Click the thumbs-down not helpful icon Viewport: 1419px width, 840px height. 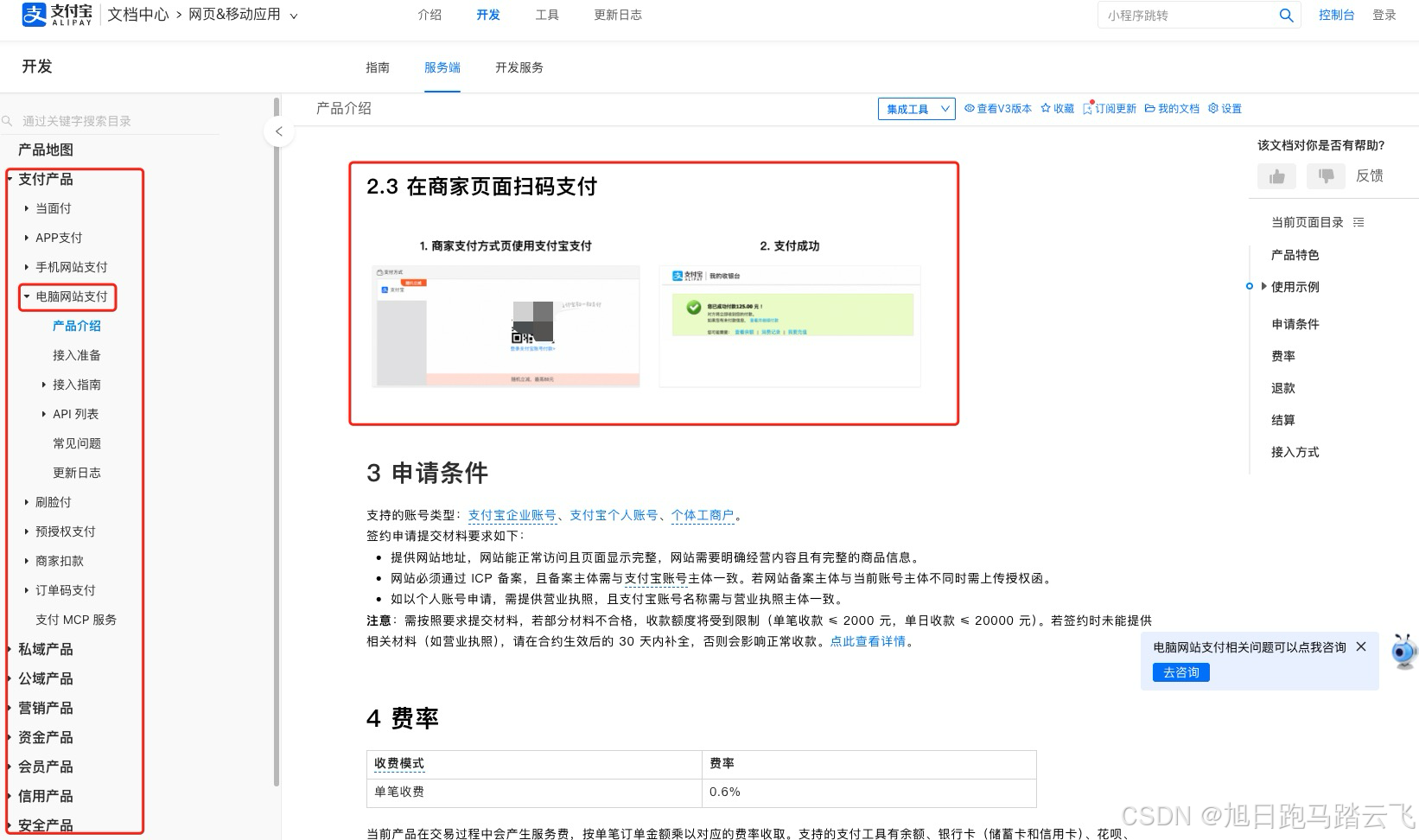(x=1326, y=176)
